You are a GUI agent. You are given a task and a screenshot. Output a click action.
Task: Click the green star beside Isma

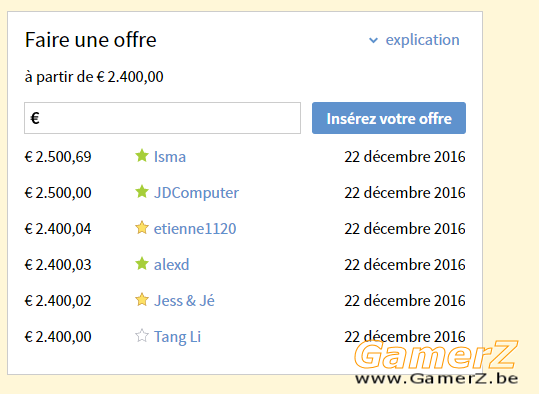(142, 155)
